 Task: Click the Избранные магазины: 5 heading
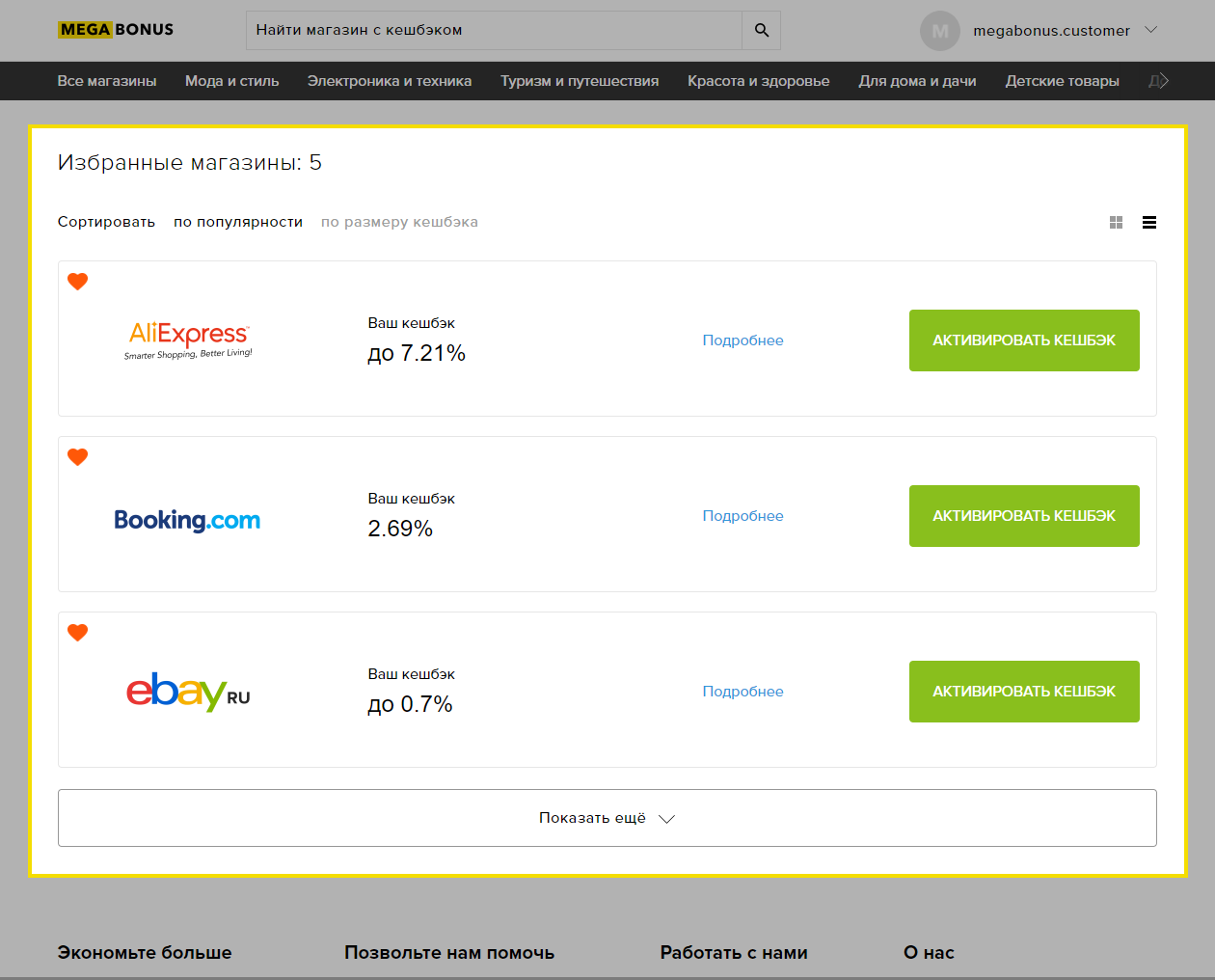tap(190, 163)
